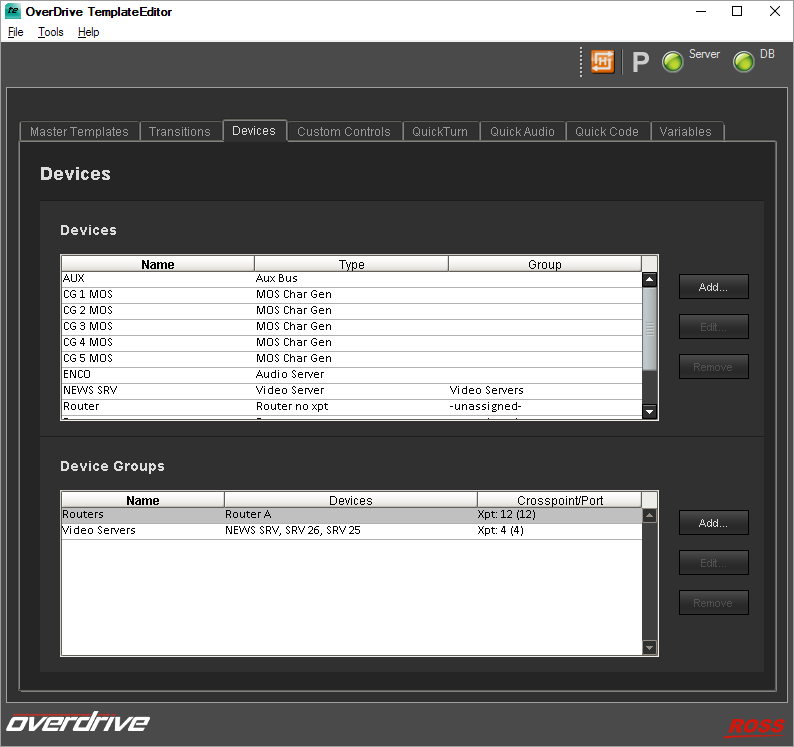The image size is (794, 747).
Task: Click the OverDrive app icon in title bar
Action: 12,12
